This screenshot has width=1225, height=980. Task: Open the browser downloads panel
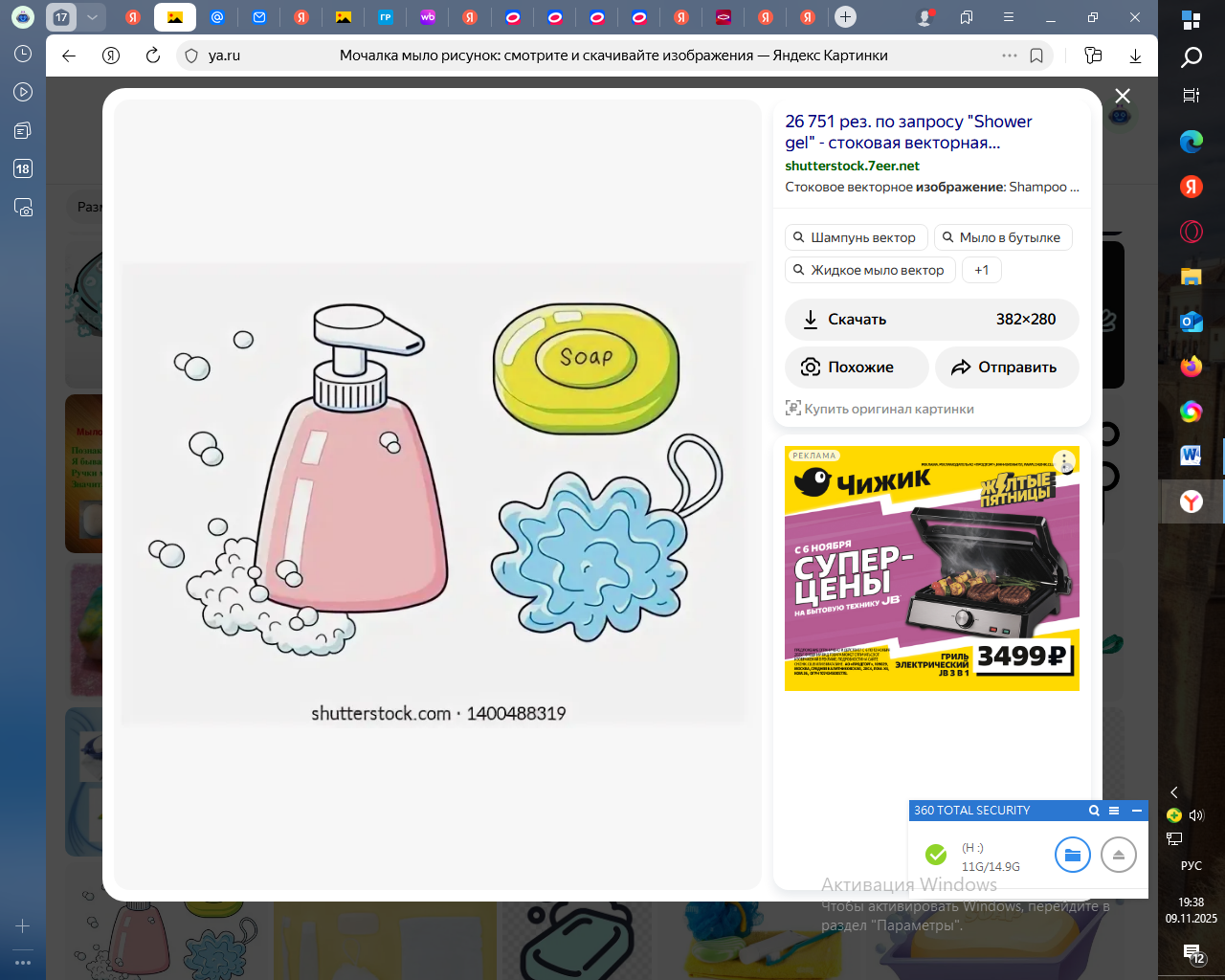pyautogui.click(x=1135, y=56)
